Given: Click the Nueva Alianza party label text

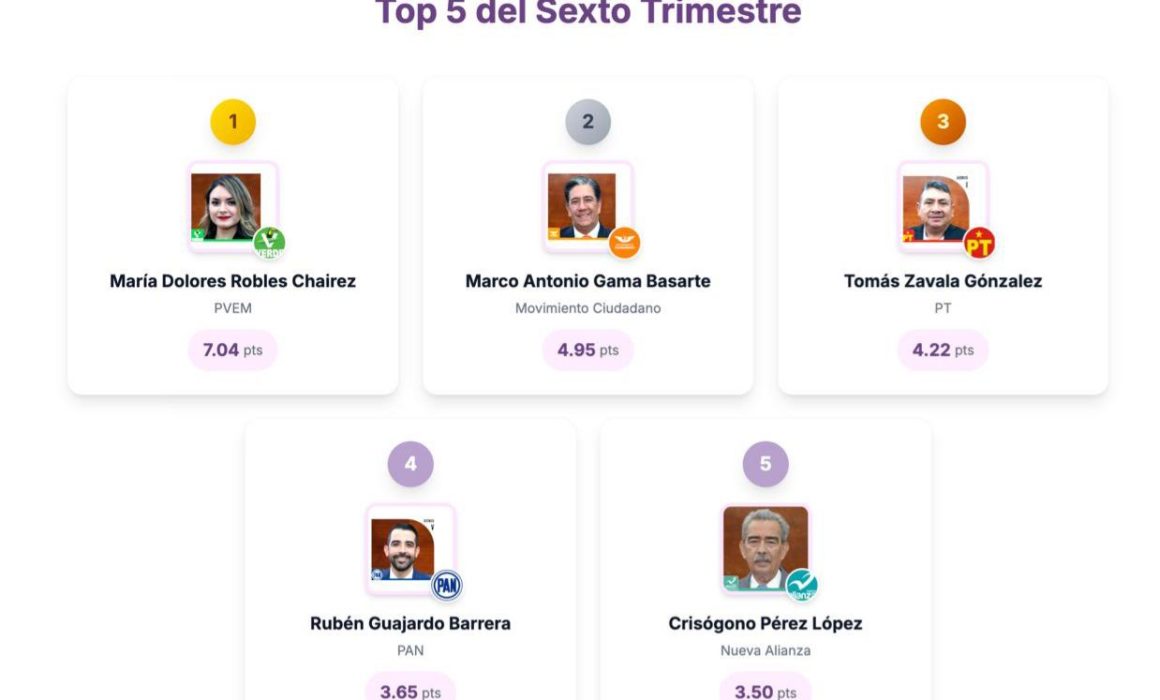Looking at the screenshot, I should [766, 650].
